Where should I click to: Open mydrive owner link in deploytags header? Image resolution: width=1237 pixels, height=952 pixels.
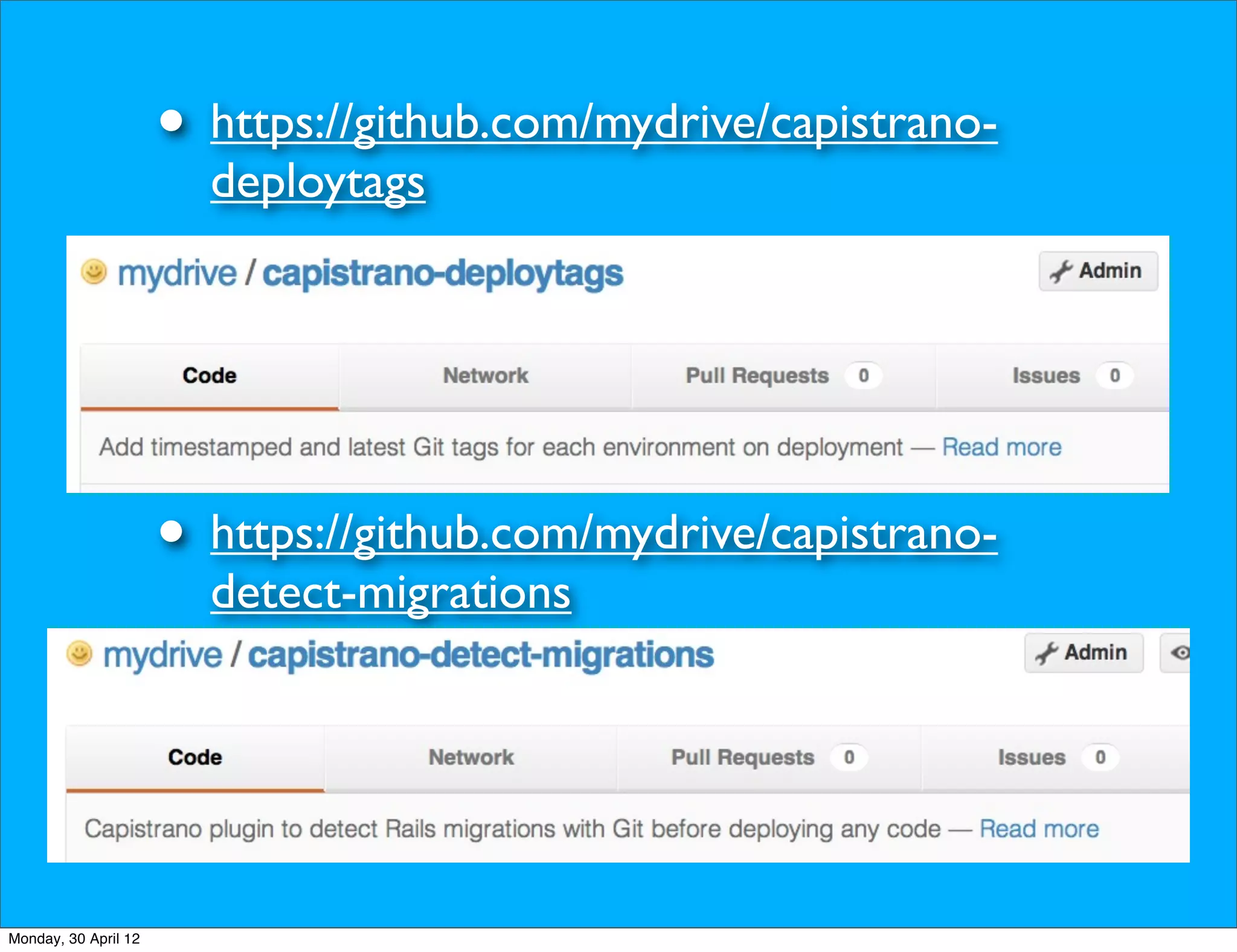coord(177,273)
